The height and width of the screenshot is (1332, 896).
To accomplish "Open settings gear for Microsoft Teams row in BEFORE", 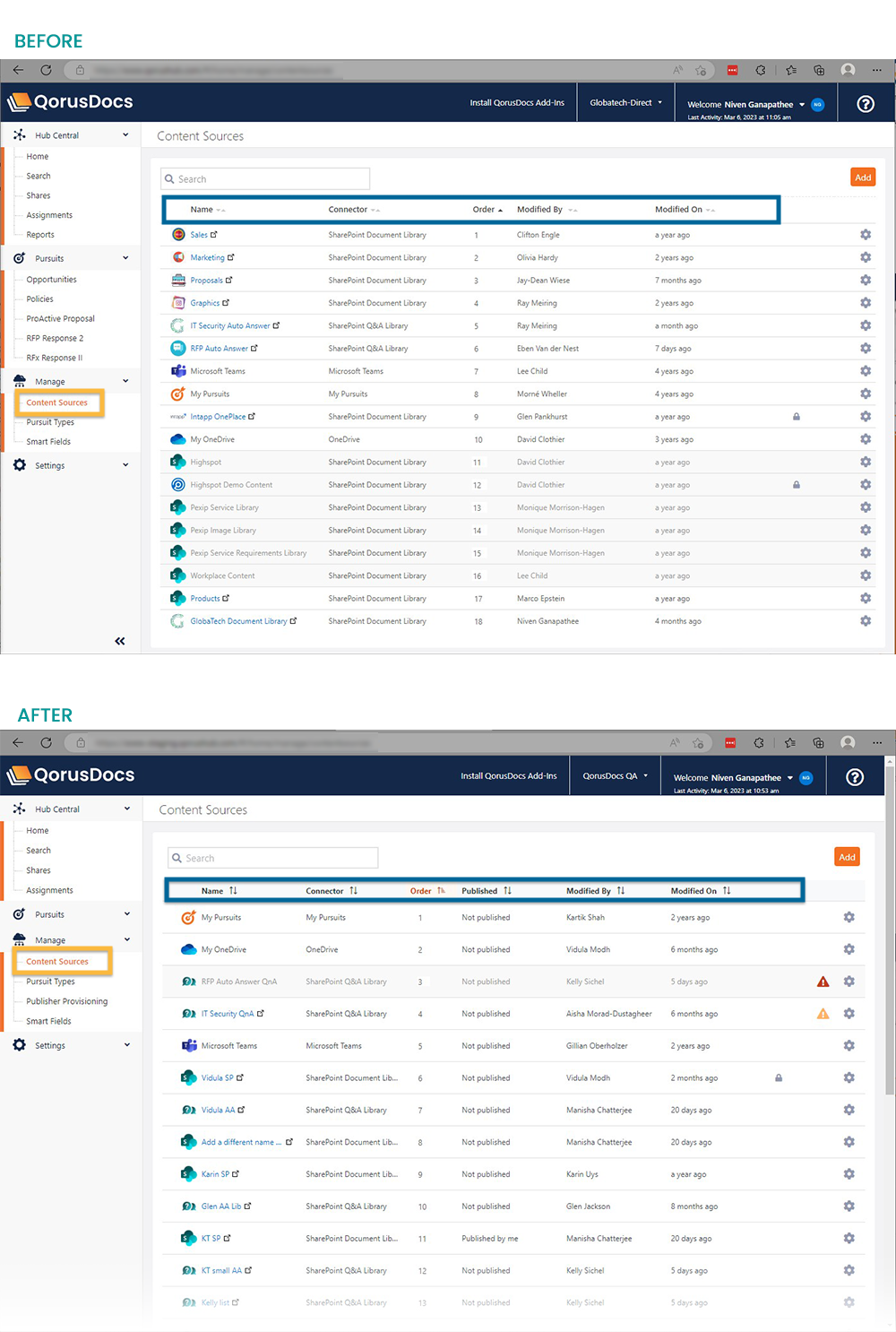I will (x=866, y=371).
